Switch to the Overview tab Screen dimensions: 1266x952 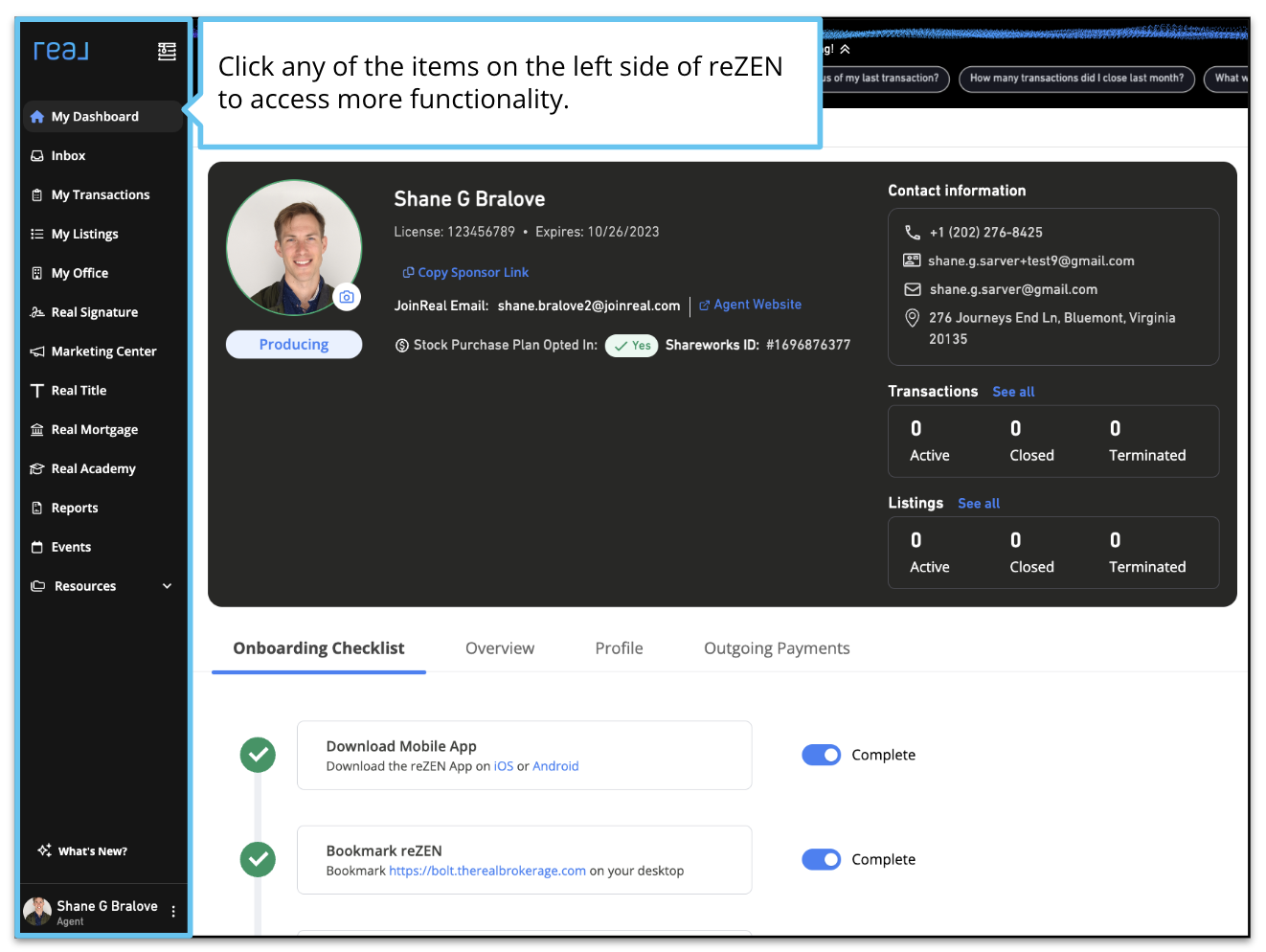point(500,648)
